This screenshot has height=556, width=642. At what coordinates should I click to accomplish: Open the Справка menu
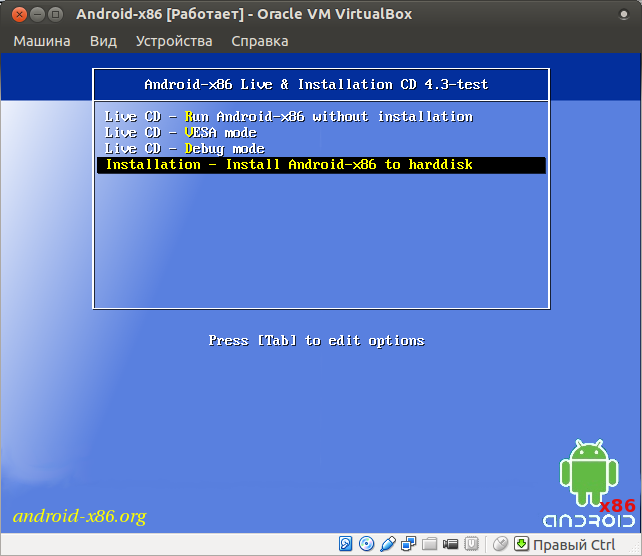click(x=259, y=41)
